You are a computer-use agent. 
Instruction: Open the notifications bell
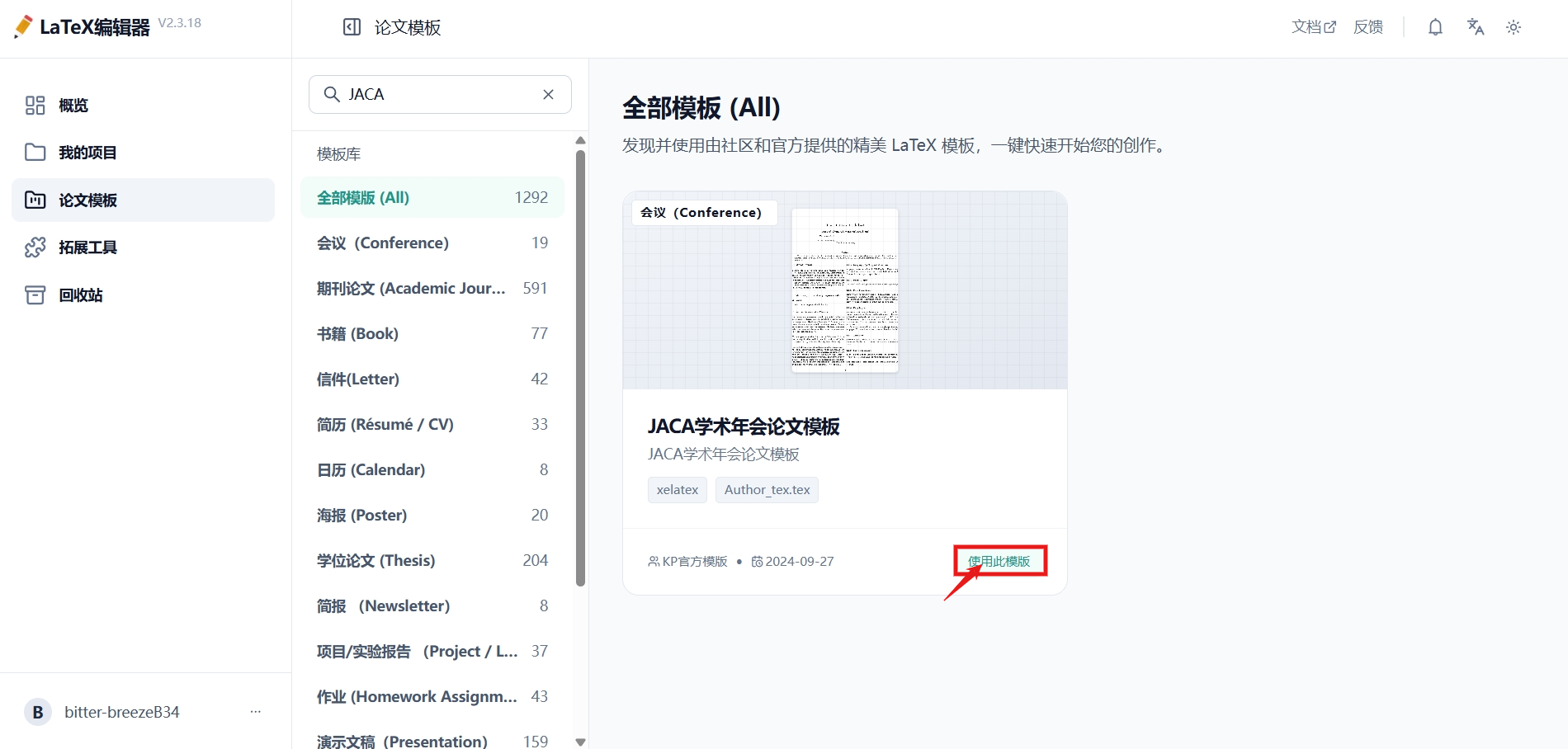[x=1435, y=27]
